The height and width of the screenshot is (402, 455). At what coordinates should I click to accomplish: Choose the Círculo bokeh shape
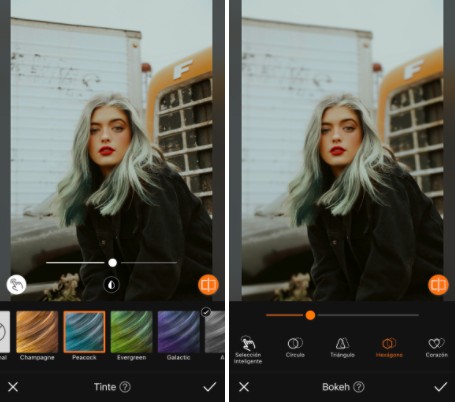tap(295, 347)
